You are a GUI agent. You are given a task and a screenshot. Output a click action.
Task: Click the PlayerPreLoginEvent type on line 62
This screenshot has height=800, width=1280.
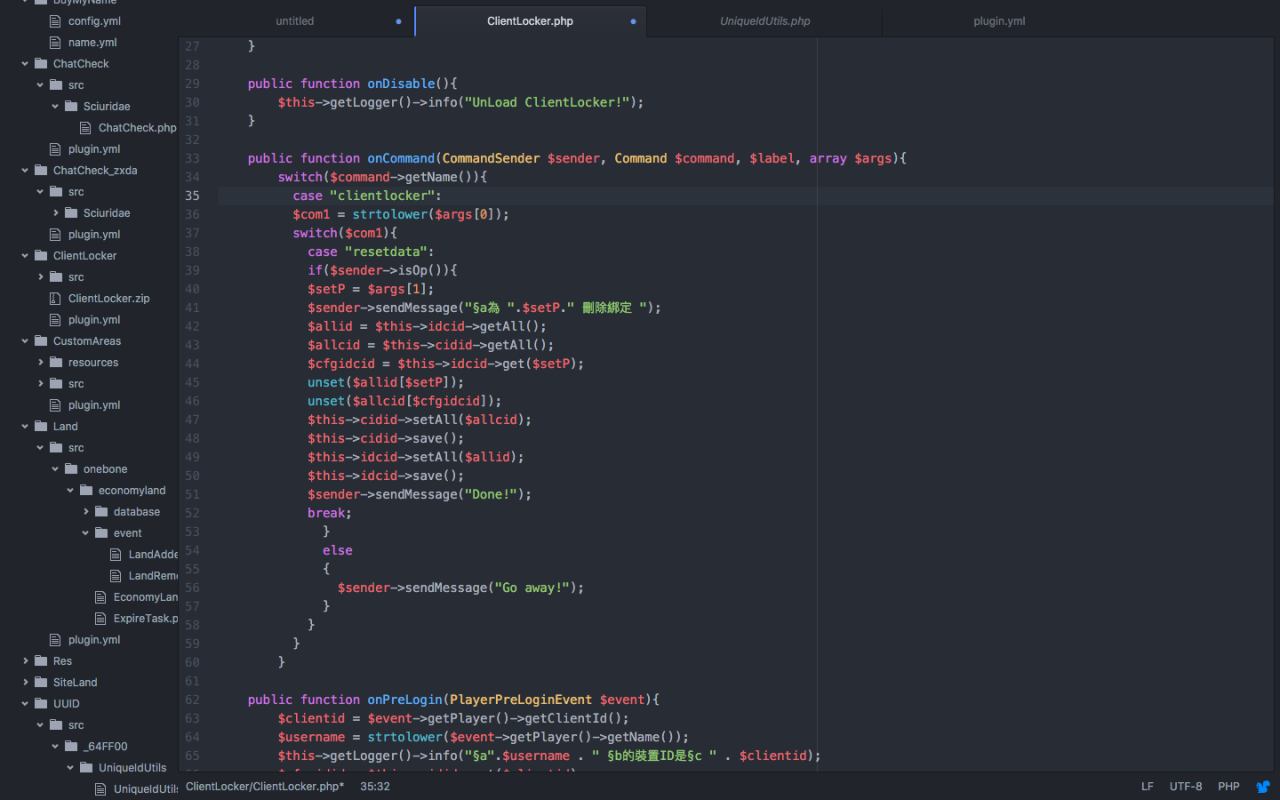click(x=521, y=700)
